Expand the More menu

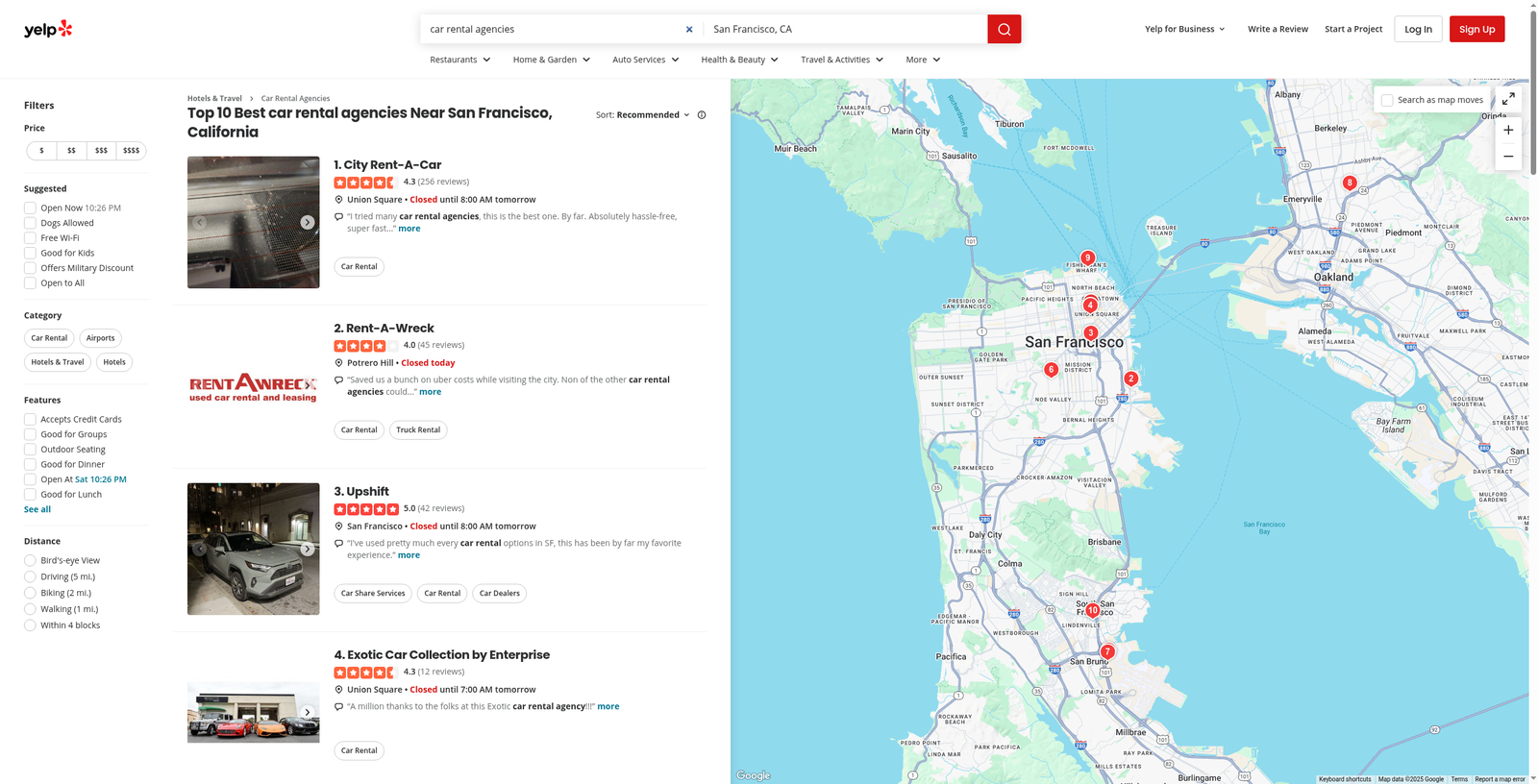pyautogui.click(x=923, y=60)
